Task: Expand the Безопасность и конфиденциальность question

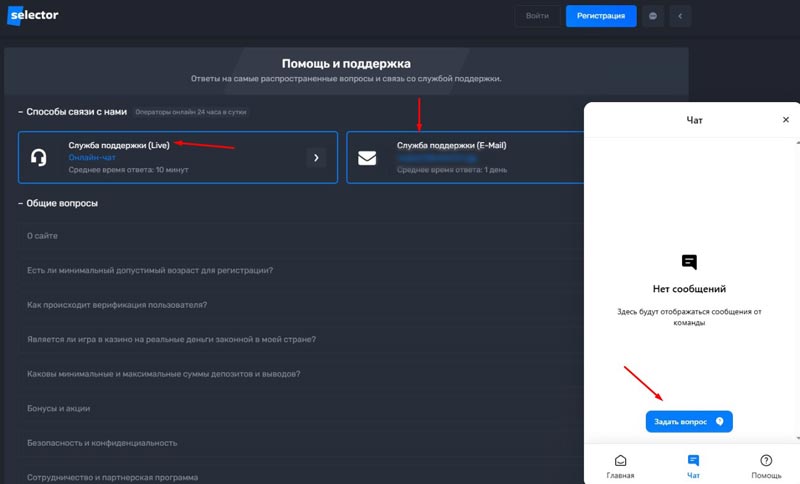Action: [x=102, y=443]
